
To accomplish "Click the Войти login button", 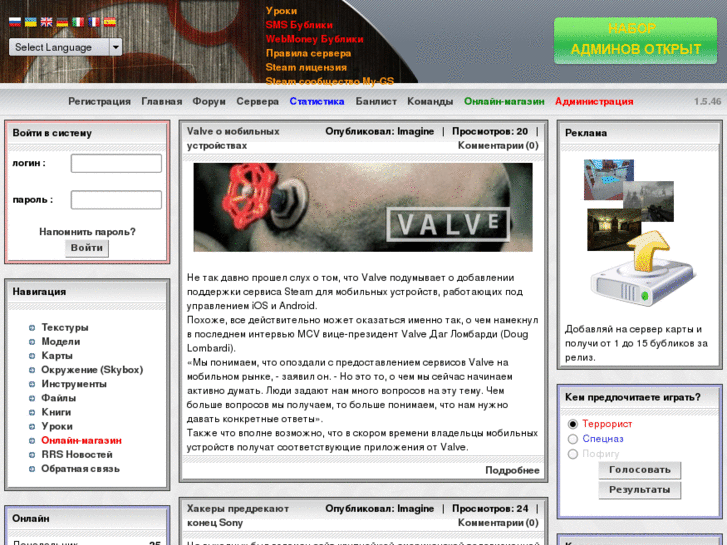I will pos(87,248).
